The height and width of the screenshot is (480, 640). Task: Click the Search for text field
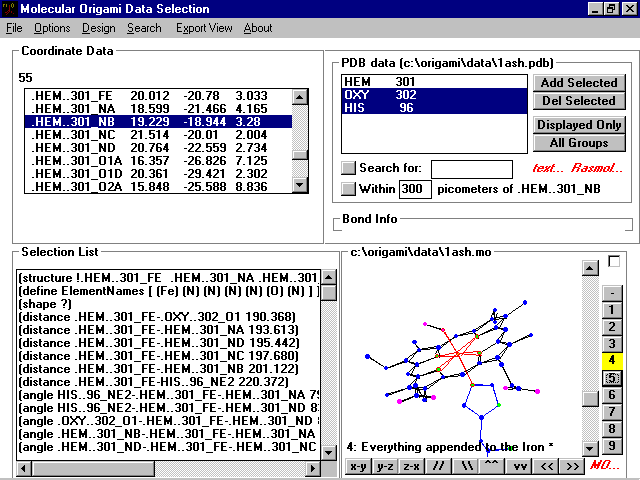point(471,169)
